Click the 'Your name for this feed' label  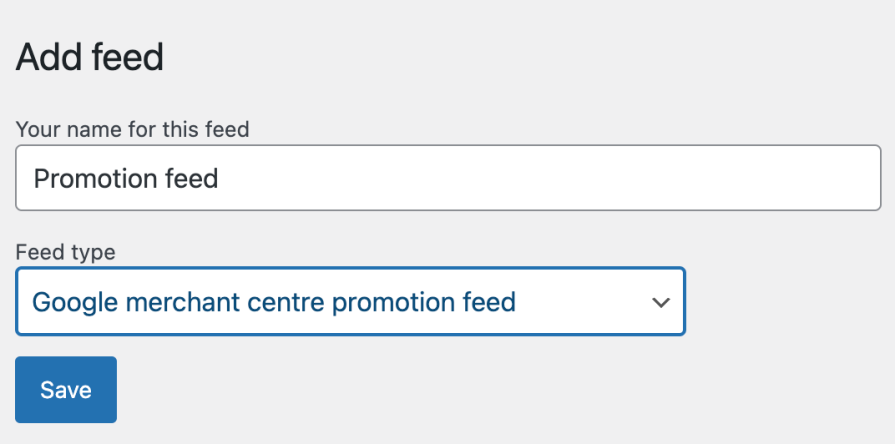coord(133,129)
